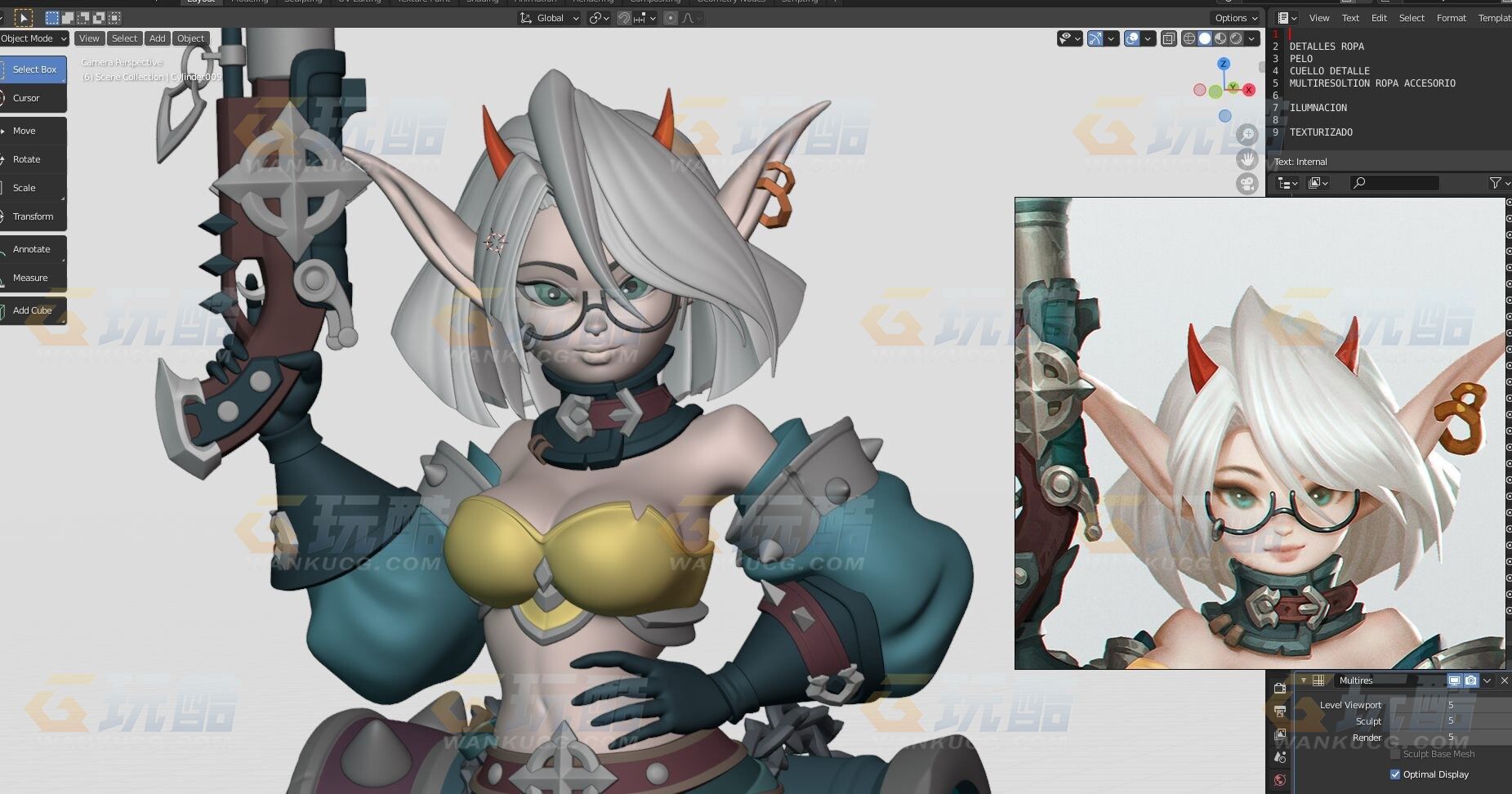This screenshot has width=1512, height=794.
Task: Click the red X axis gizmo ball
Action: point(1249,90)
